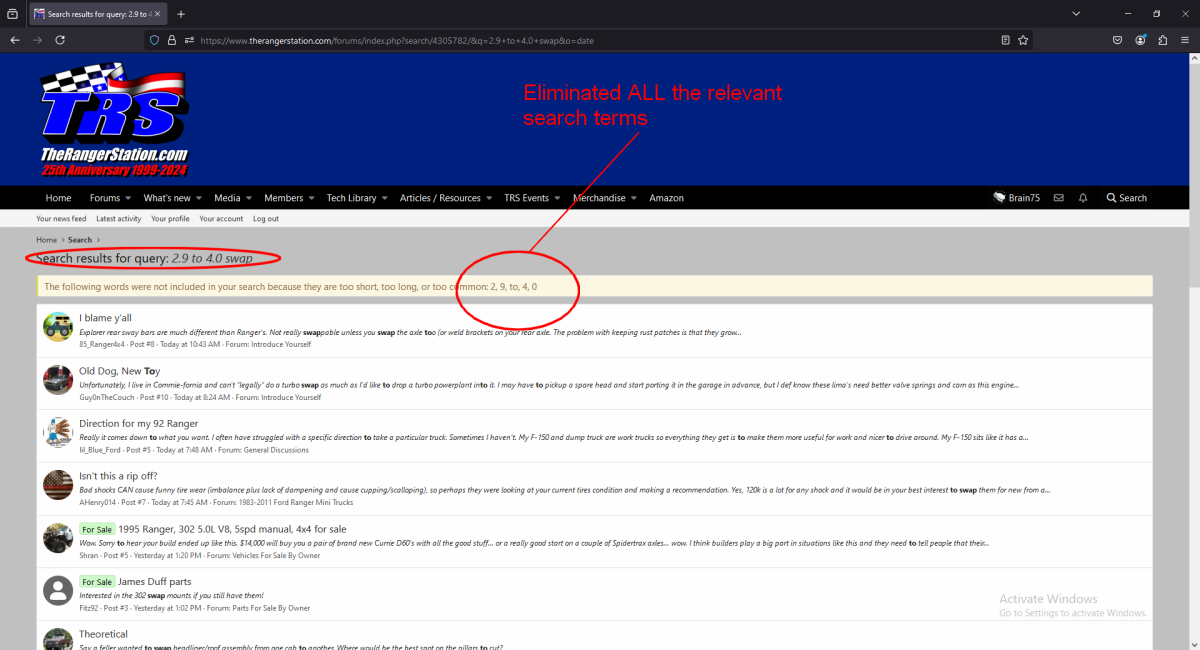Close the Search results tab
1200x650 pixels.
(x=158, y=14)
